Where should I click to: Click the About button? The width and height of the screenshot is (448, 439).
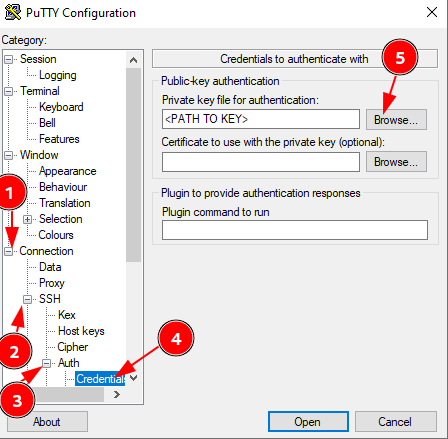tap(47, 422)
